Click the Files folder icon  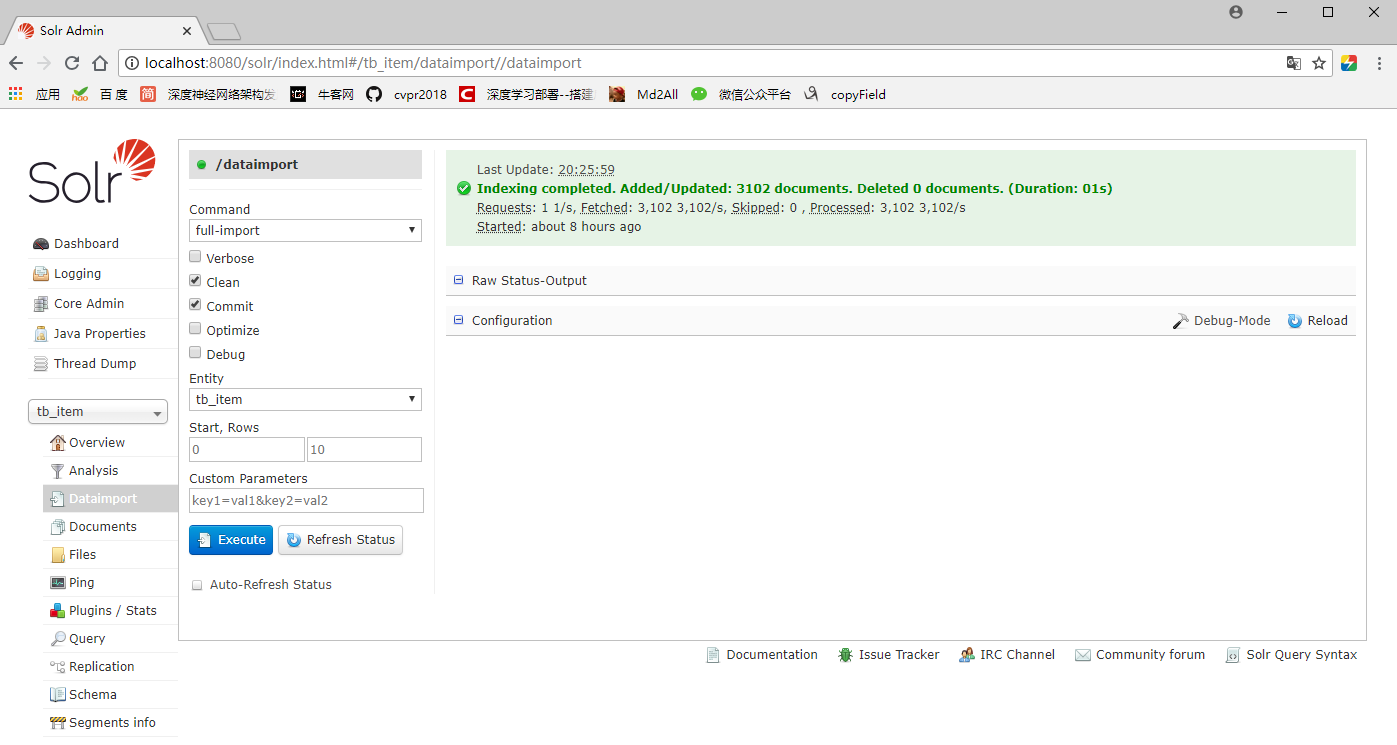point(58,554)
